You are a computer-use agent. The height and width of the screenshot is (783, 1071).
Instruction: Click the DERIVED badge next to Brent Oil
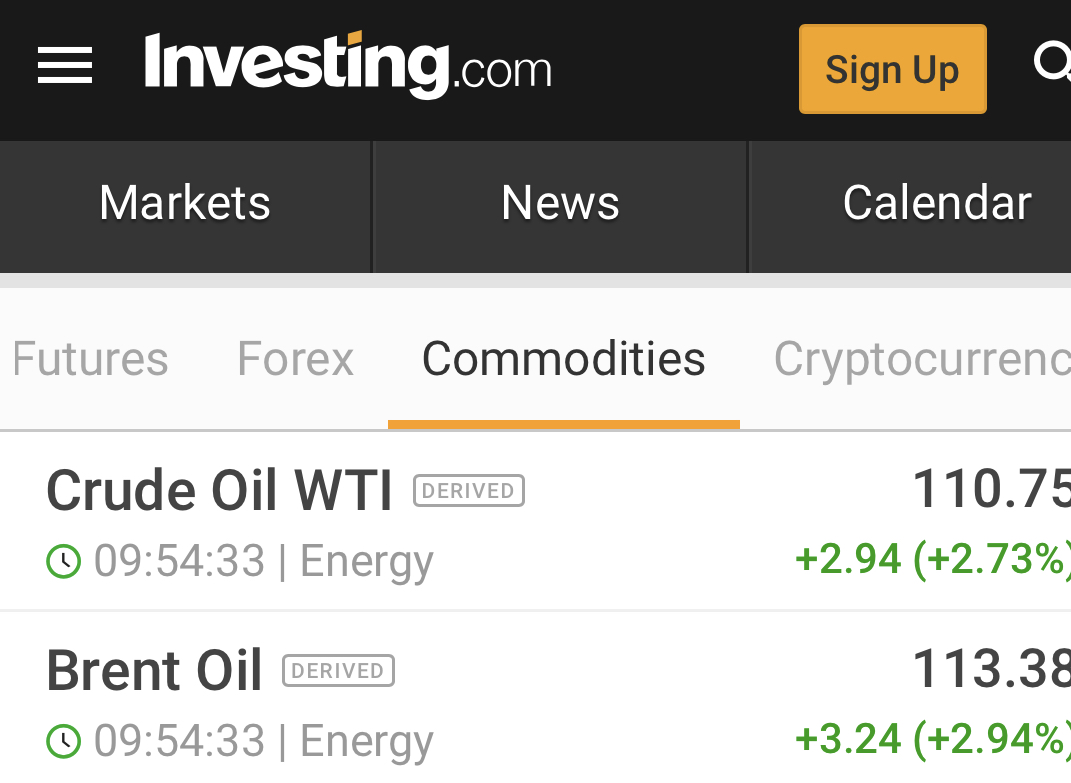(338, 671)
